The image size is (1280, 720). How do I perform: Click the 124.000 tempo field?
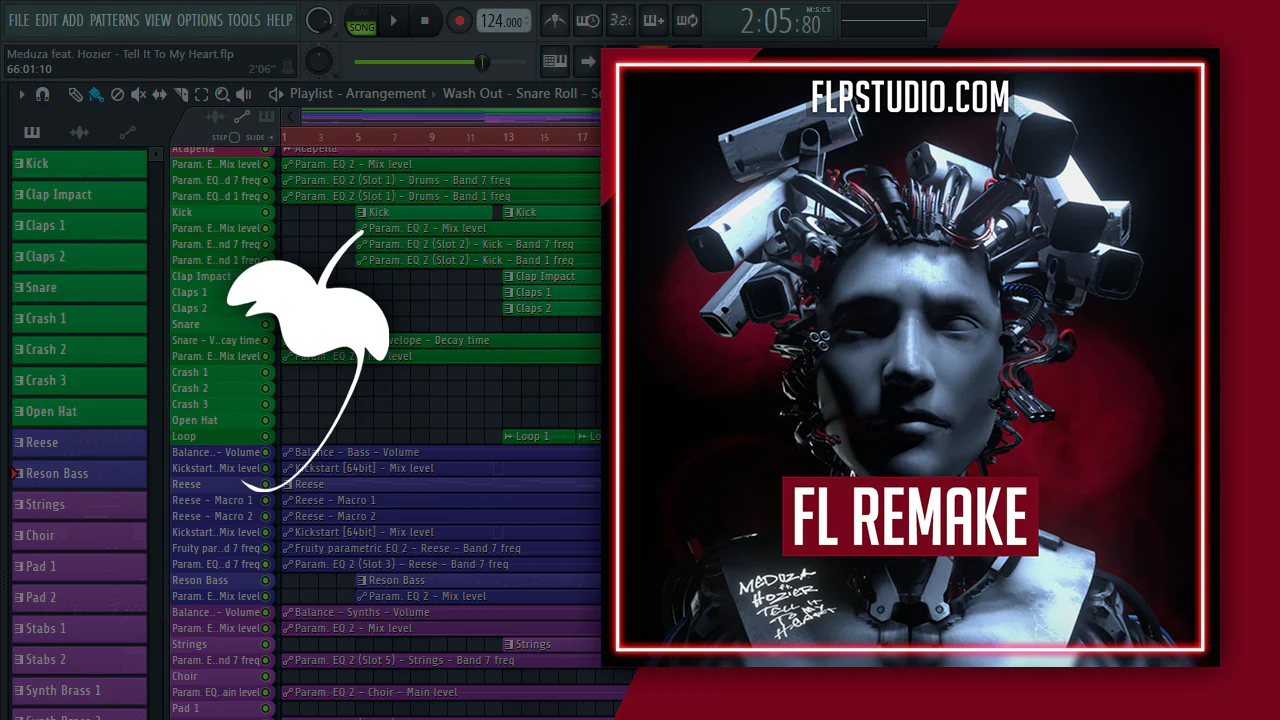[x=503, y=21]
